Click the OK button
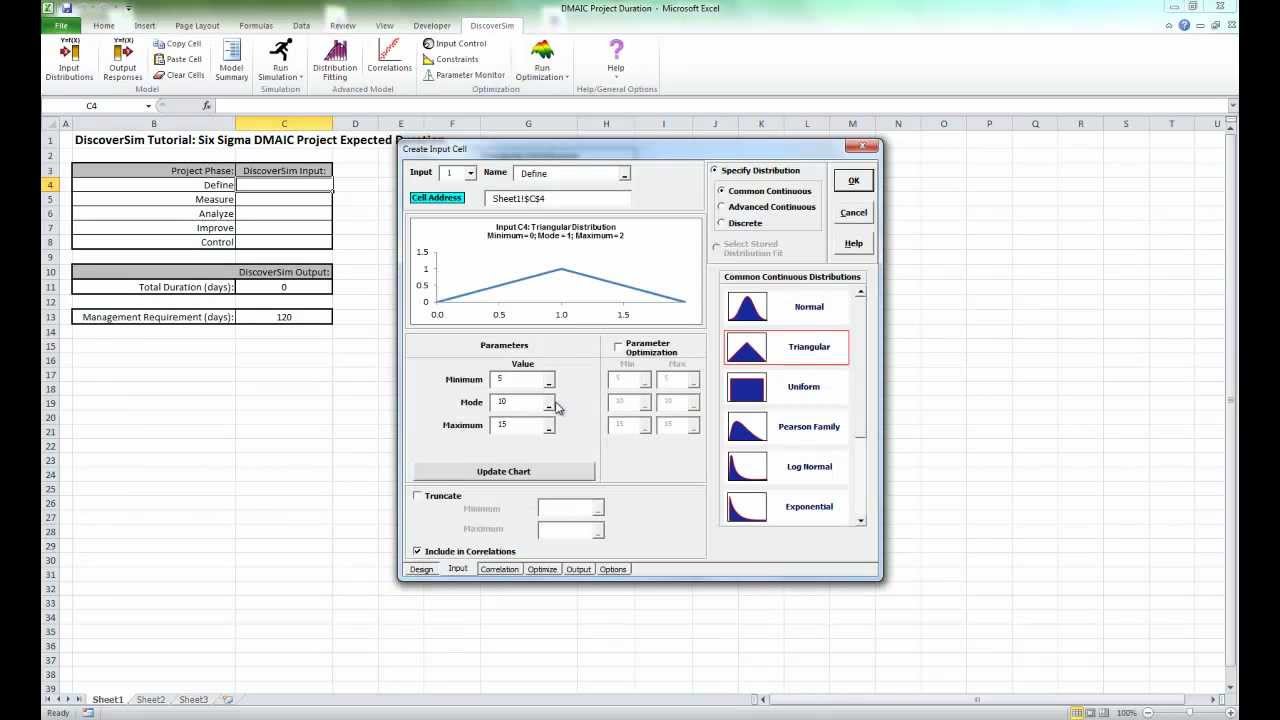This screenshot has height=720, width=1280. 853,181
